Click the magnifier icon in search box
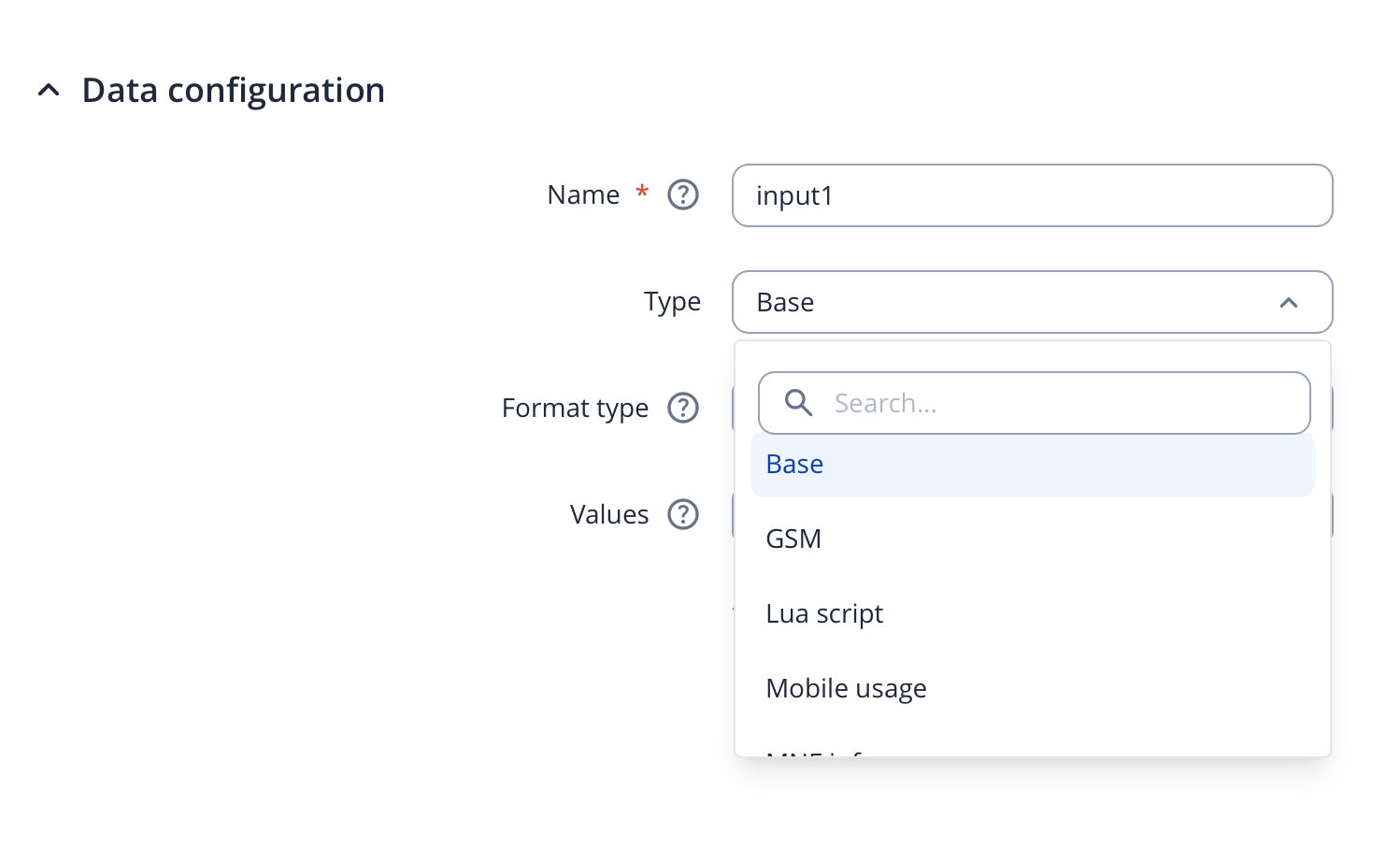 pyautogui.click(x=798, y=403)
